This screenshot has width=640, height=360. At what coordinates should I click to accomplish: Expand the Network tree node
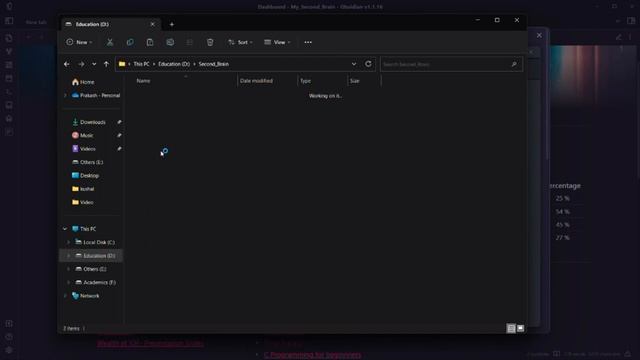click(x=65, y=296)
